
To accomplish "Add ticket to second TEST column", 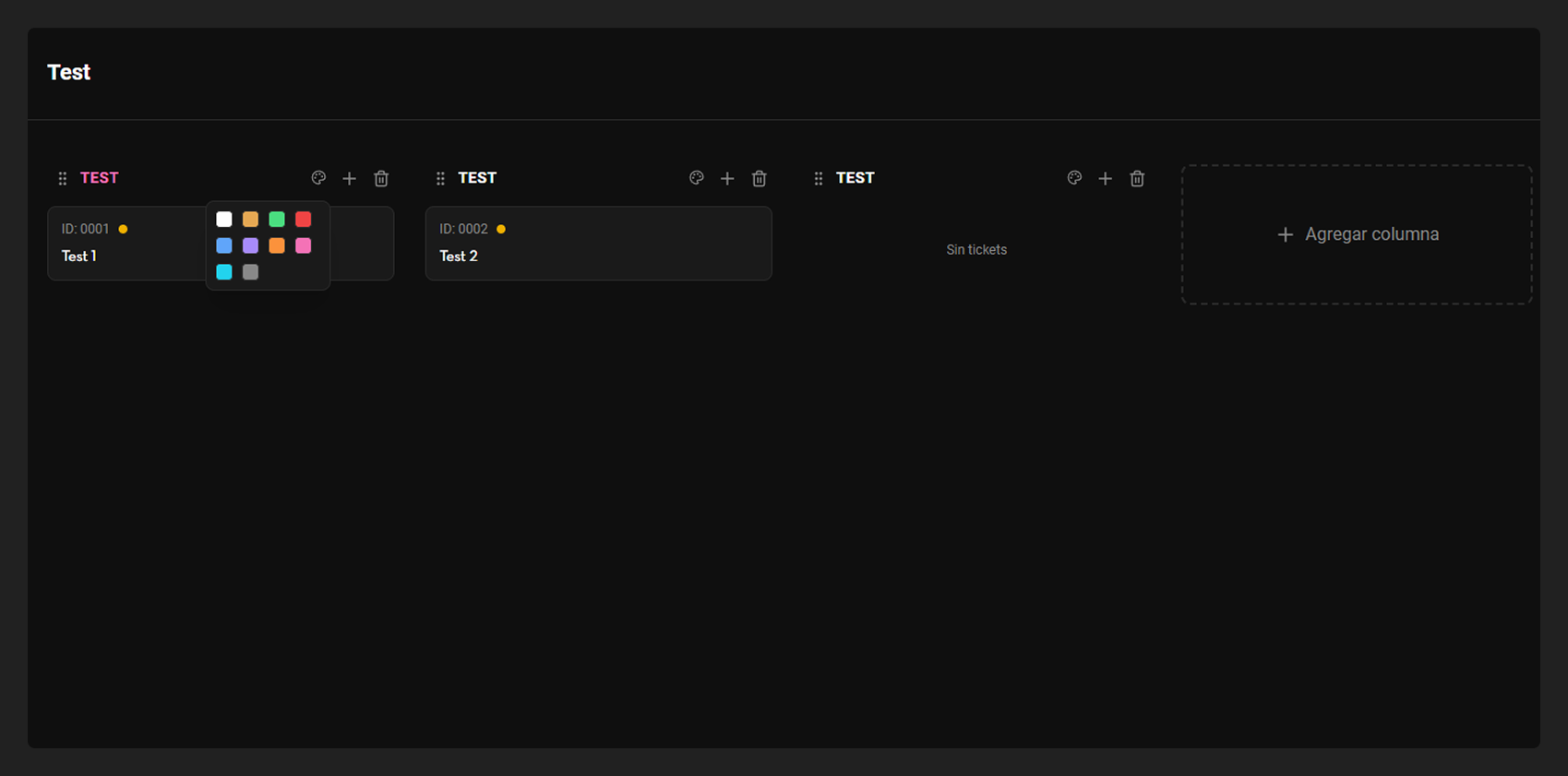I will tap(727, 178).
